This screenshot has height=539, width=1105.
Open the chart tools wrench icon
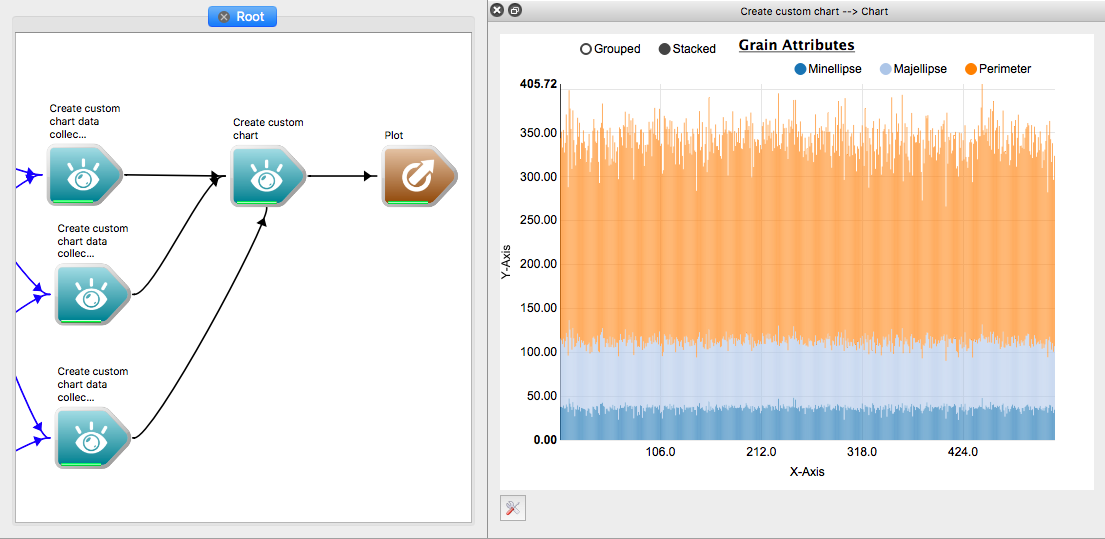[512, 508]
